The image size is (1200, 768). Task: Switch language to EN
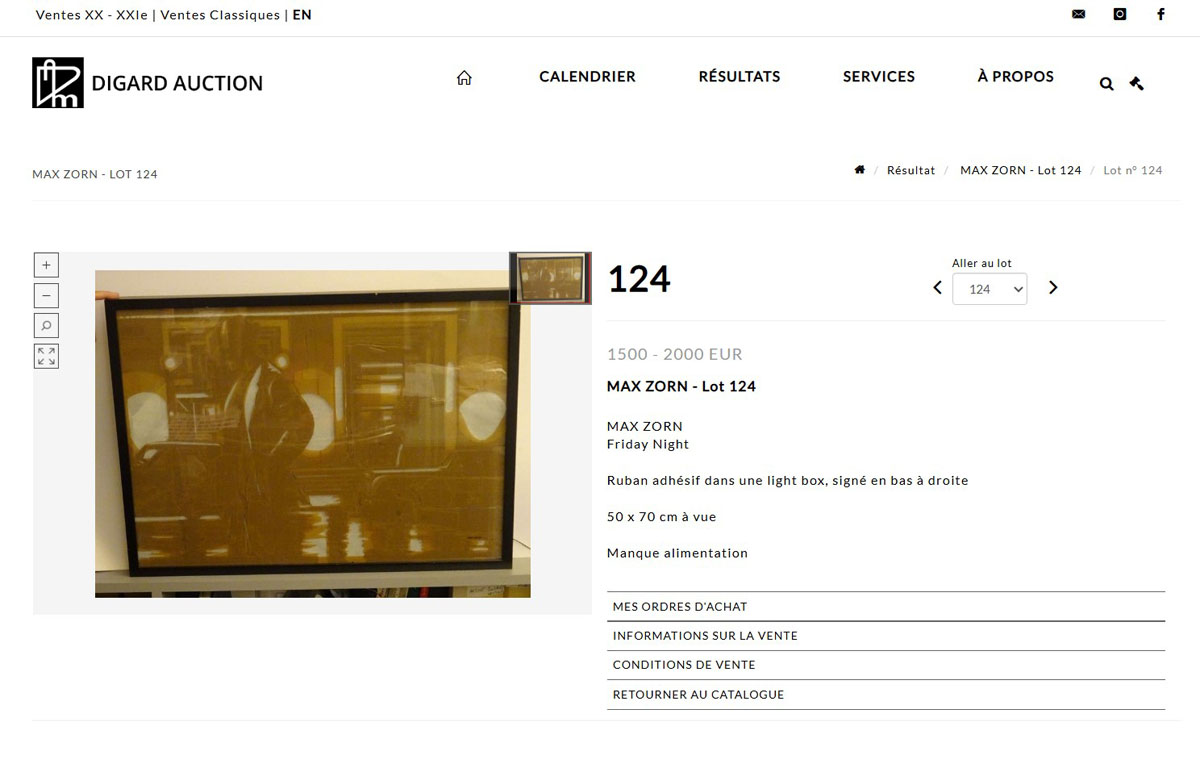tap(302, 15)
